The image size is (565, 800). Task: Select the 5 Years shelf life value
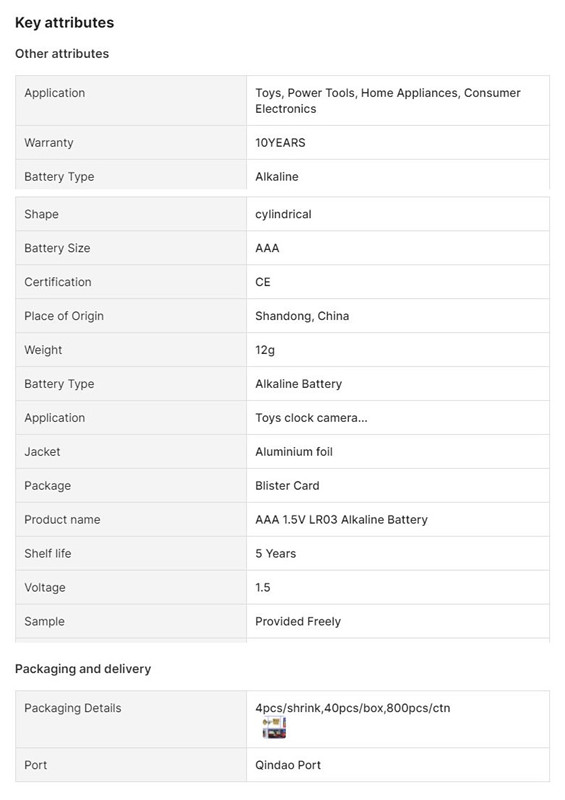(x=276, y=554)
